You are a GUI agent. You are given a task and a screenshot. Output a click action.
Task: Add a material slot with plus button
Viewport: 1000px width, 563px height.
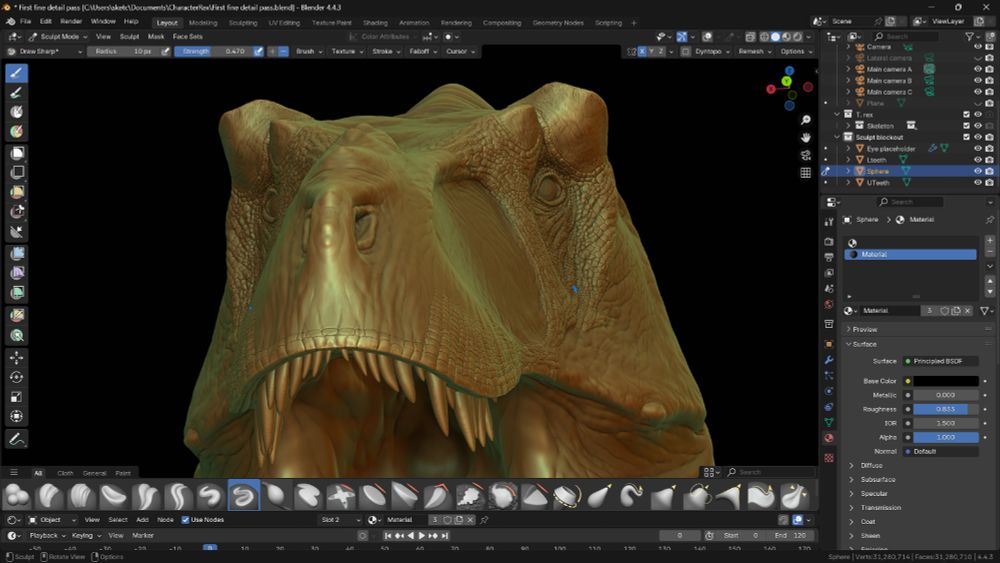(x=989, y=241)
